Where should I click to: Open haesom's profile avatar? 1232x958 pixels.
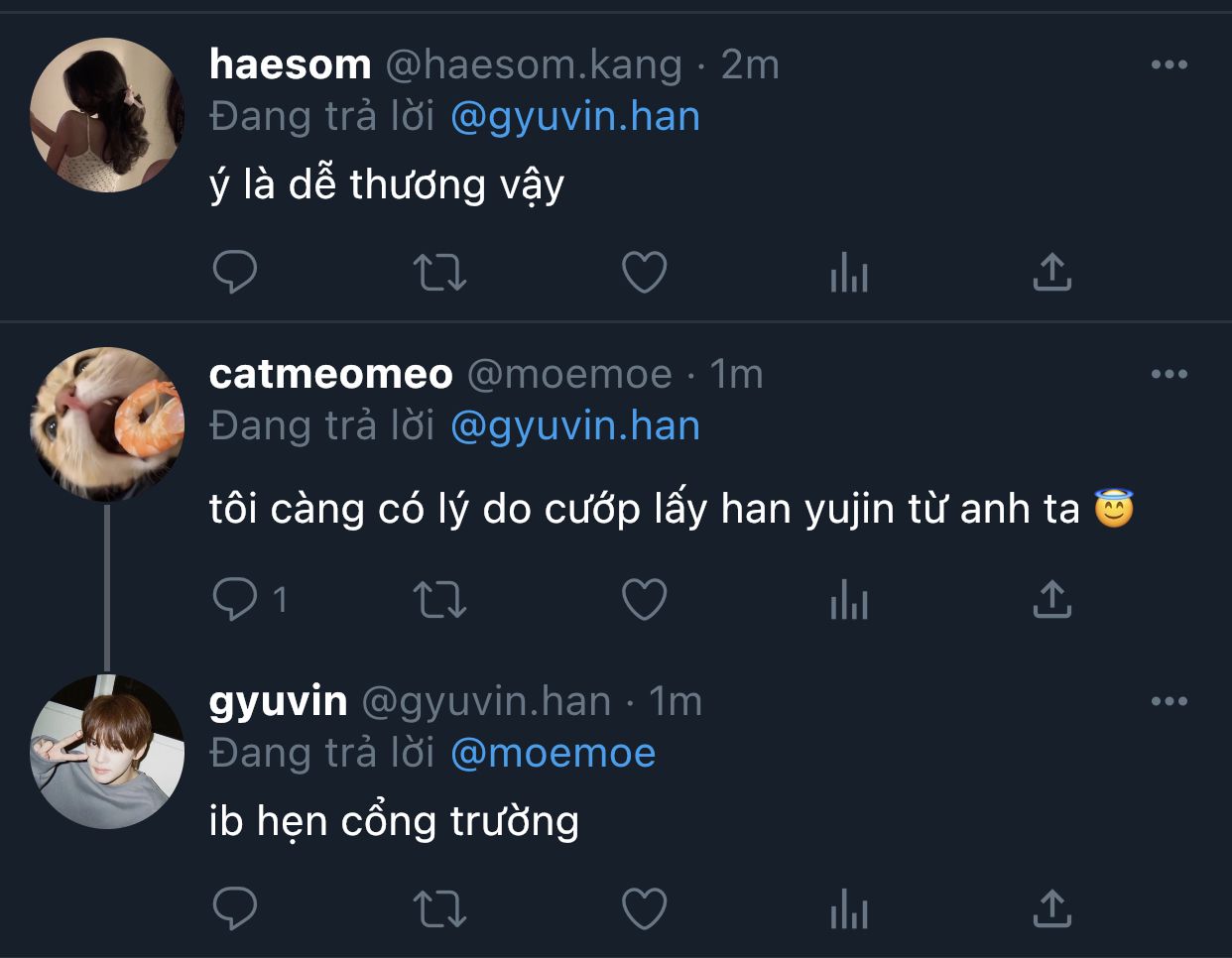tap(107, 115)
